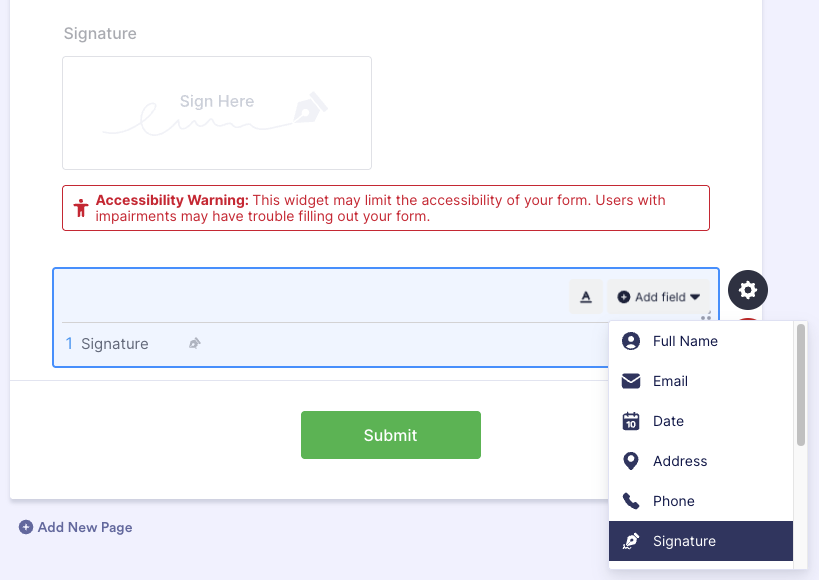Click the Email envelope icon

629,381
